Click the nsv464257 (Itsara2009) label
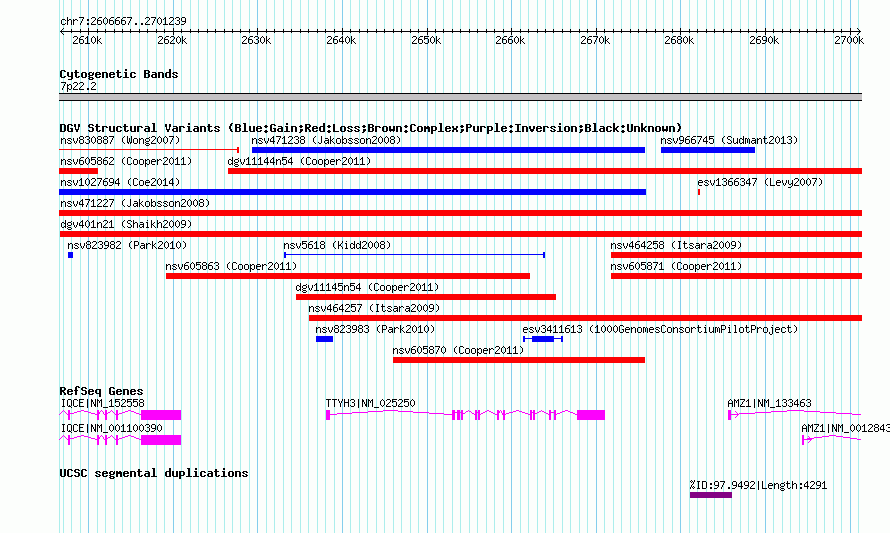 [374, 308]
